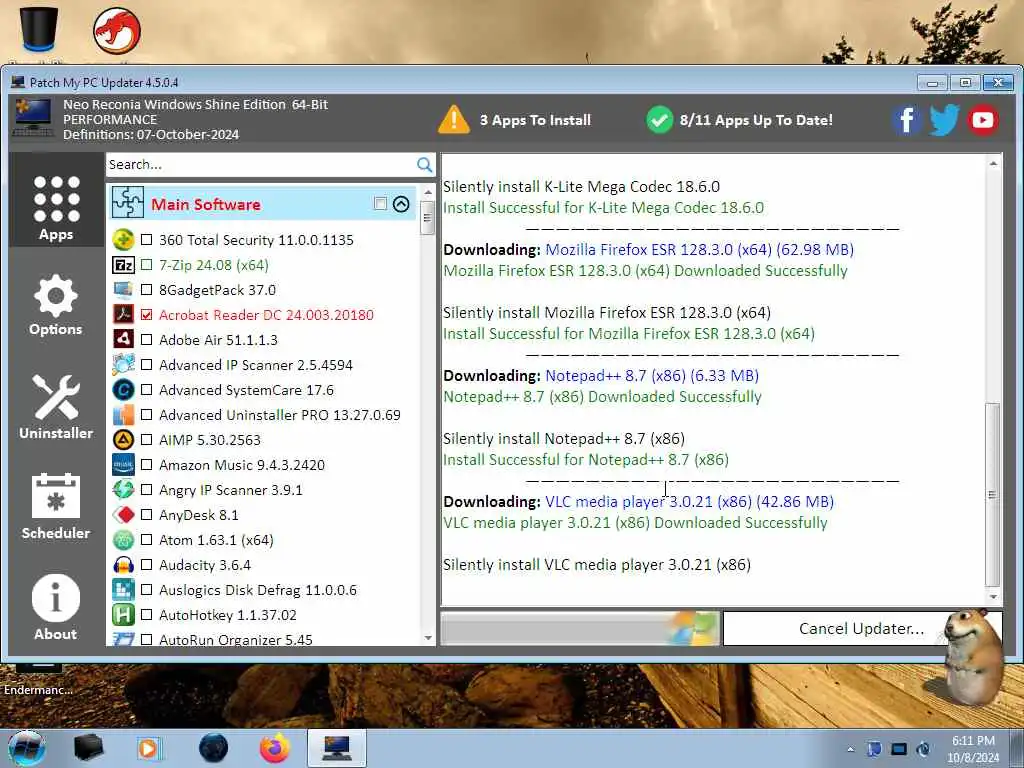Click the log pane scrollbar thumb
This screenshot has width=1024, height=768.
[993, 494]
